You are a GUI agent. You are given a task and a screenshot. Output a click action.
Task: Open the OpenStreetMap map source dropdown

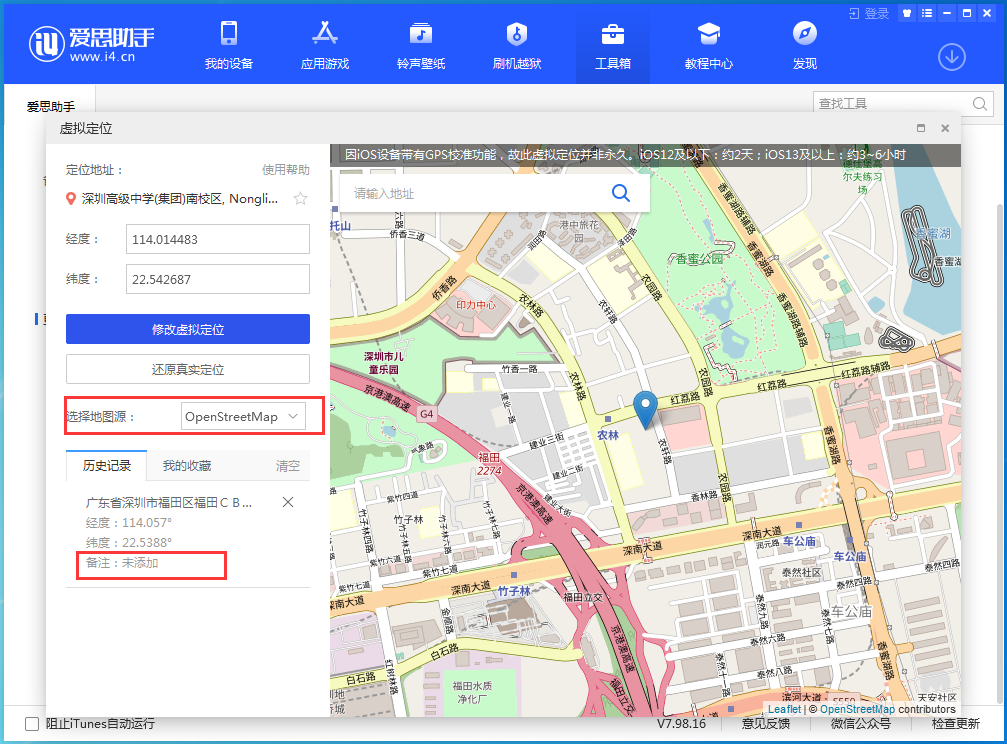click(243, 416)
